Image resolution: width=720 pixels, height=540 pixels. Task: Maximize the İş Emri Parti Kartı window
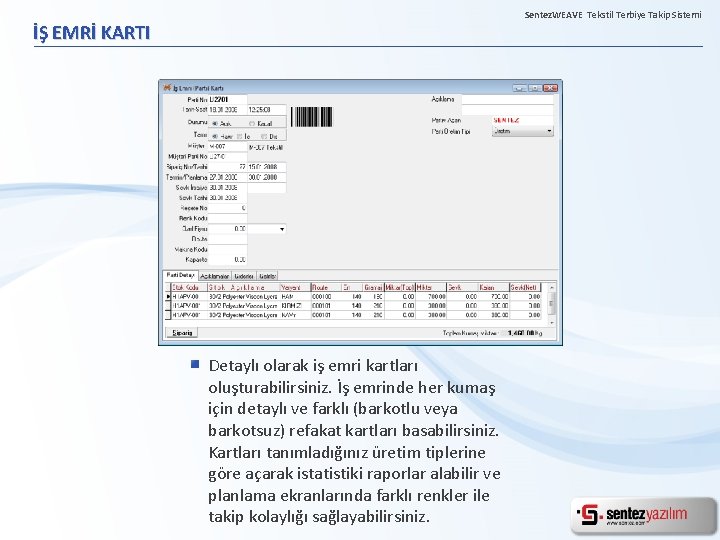coord(534,88)
